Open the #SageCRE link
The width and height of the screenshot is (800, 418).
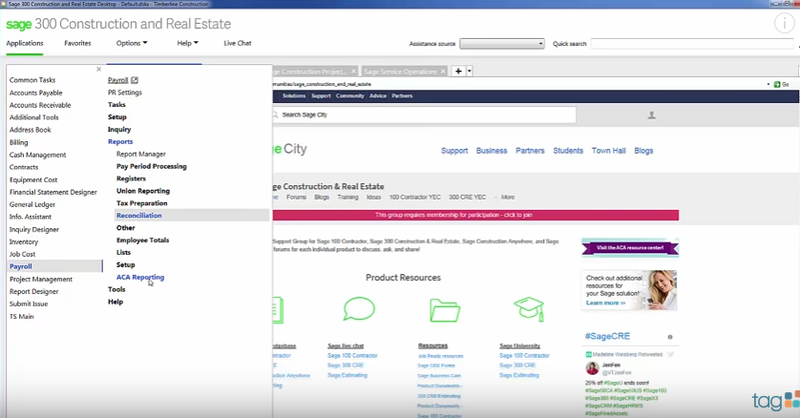pyautogui.click(x=607, y=336)
